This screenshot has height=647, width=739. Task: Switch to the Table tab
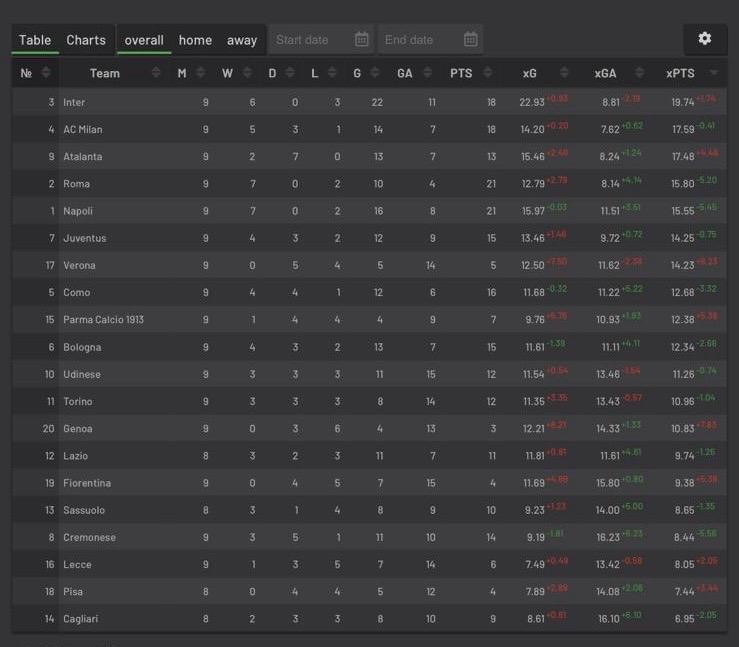pos(35,40)
